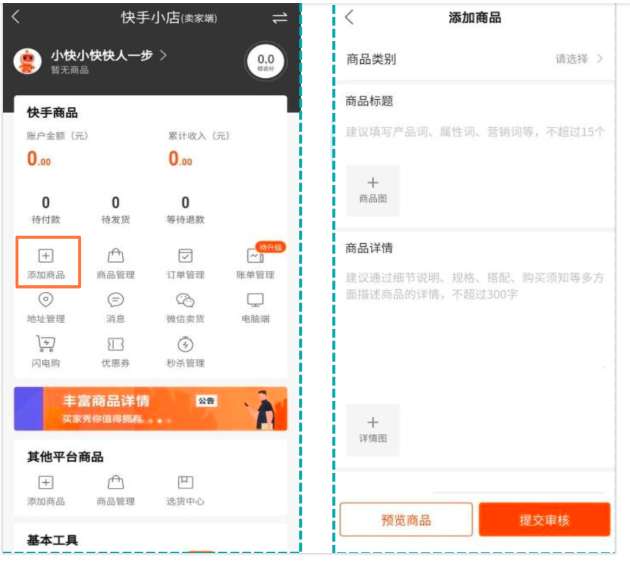View 待付款 pending payment count
This screenshot has height=562, width=630.
pos(46,210)
